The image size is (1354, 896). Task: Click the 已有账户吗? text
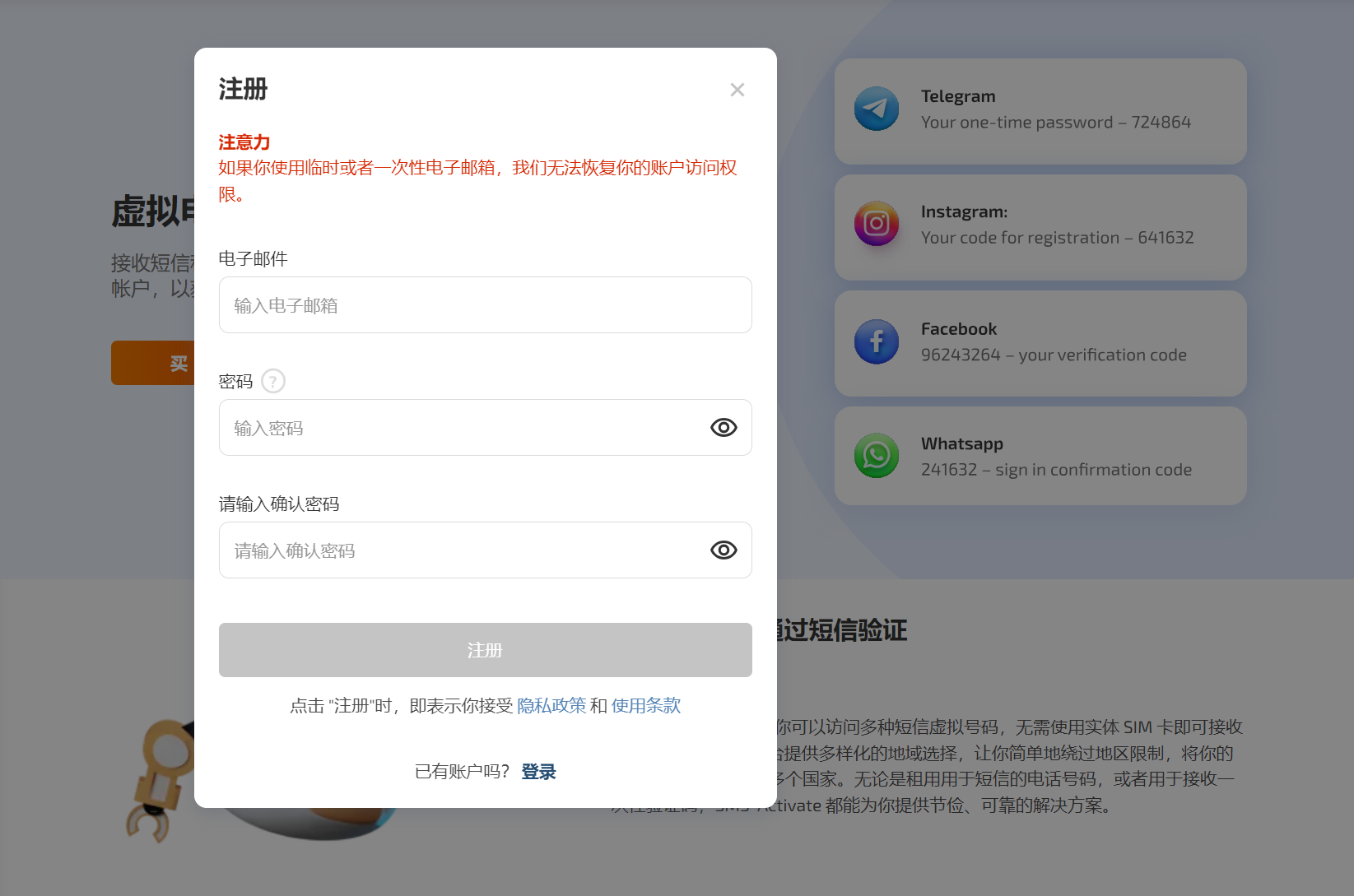(x=463, y=772)
